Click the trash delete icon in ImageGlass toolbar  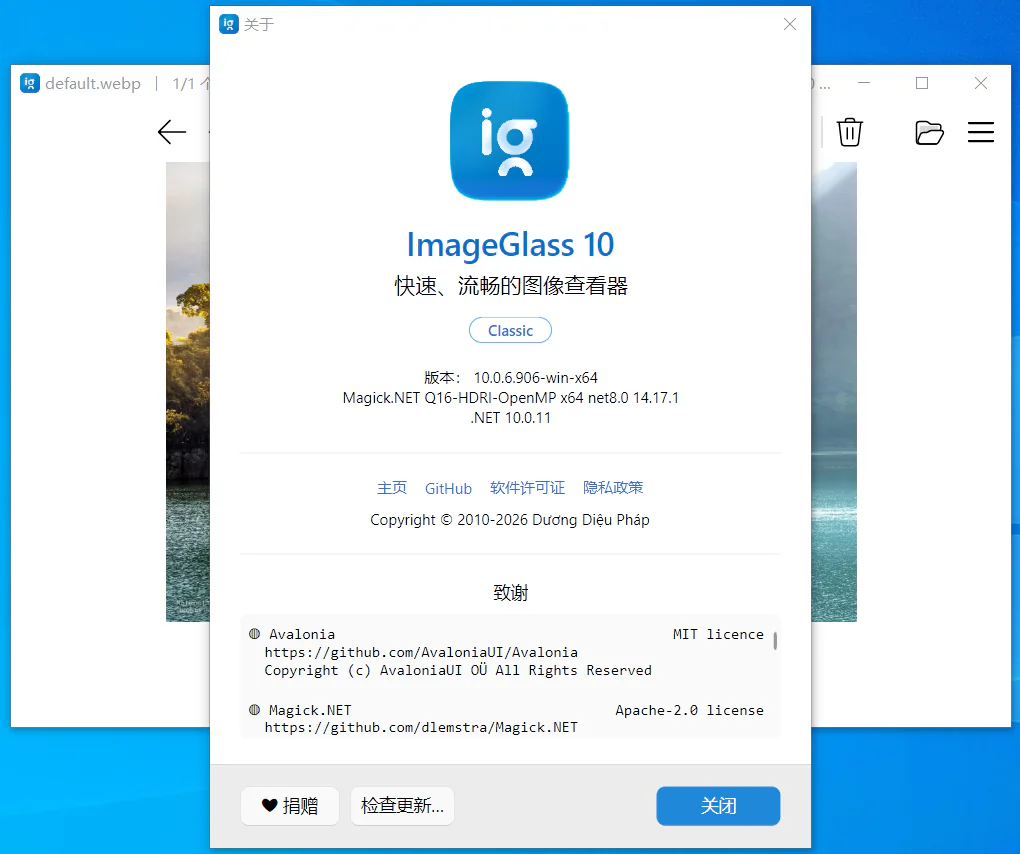tap(850, 132)
